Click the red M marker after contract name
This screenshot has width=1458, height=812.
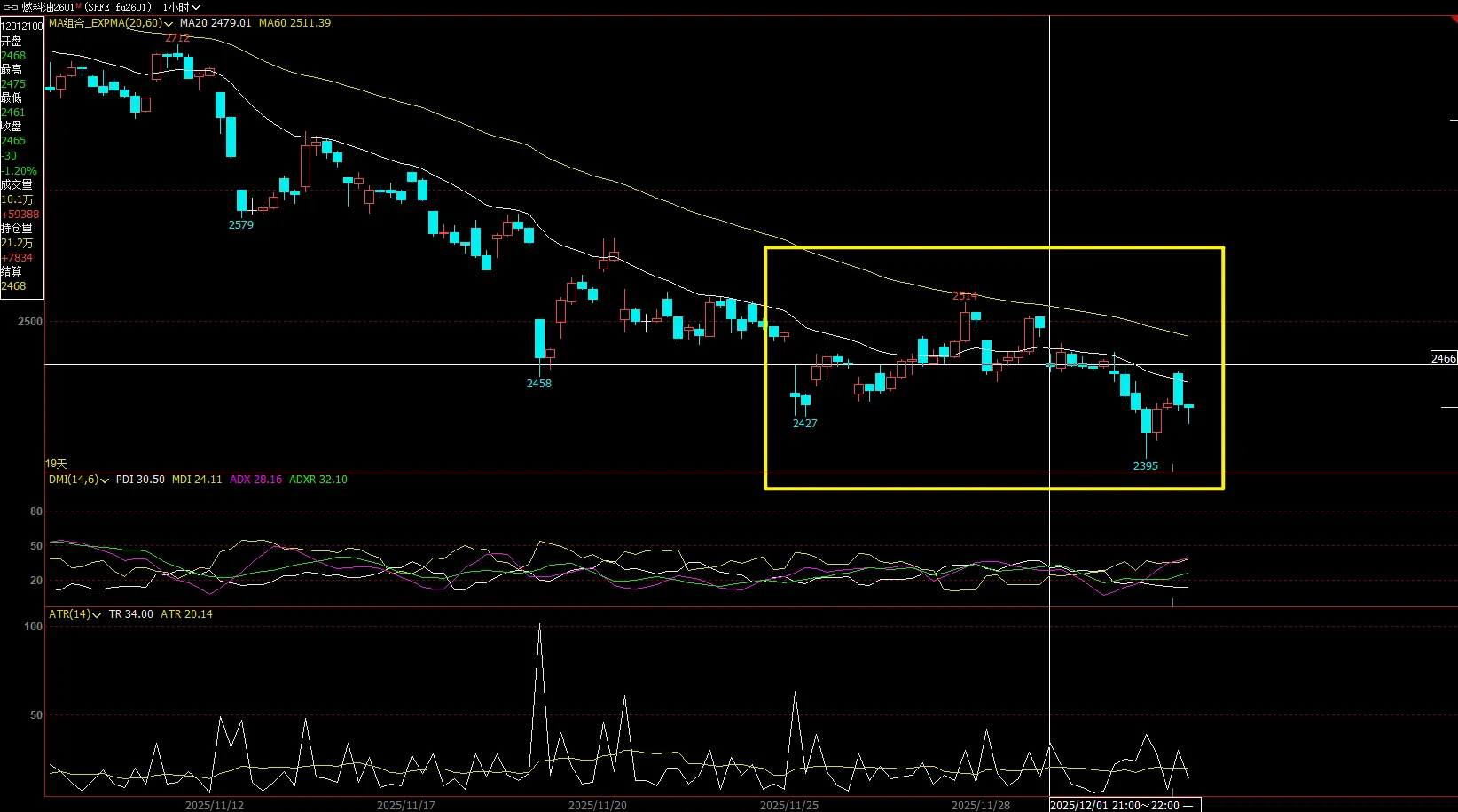tap(79, 6)
